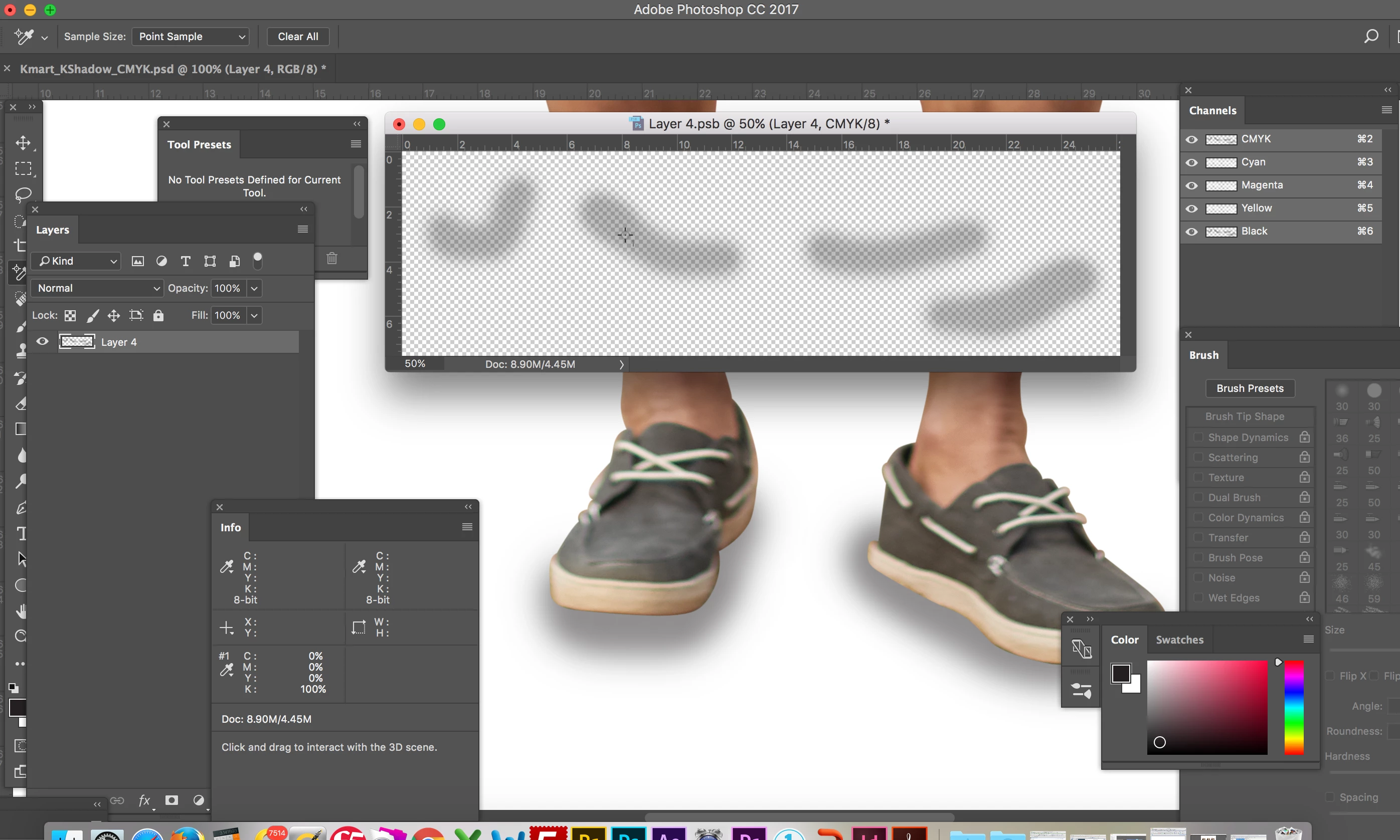Expand the layer Opacity slider arrow
Image resolution: width=1400 pixels, height=840 pixels.
click(x=254, y=288)
